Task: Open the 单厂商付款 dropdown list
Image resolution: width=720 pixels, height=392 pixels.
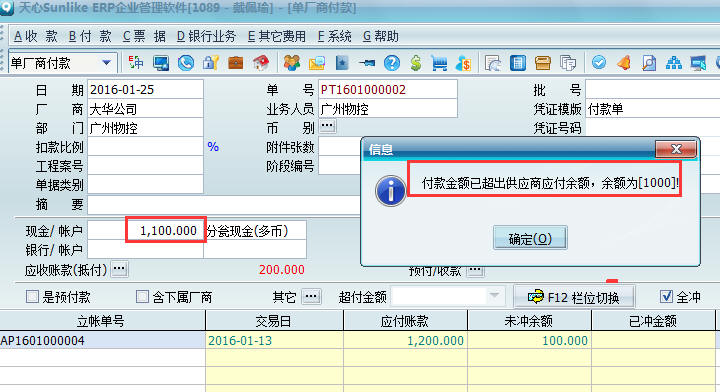Action: (x=107, y=62)
